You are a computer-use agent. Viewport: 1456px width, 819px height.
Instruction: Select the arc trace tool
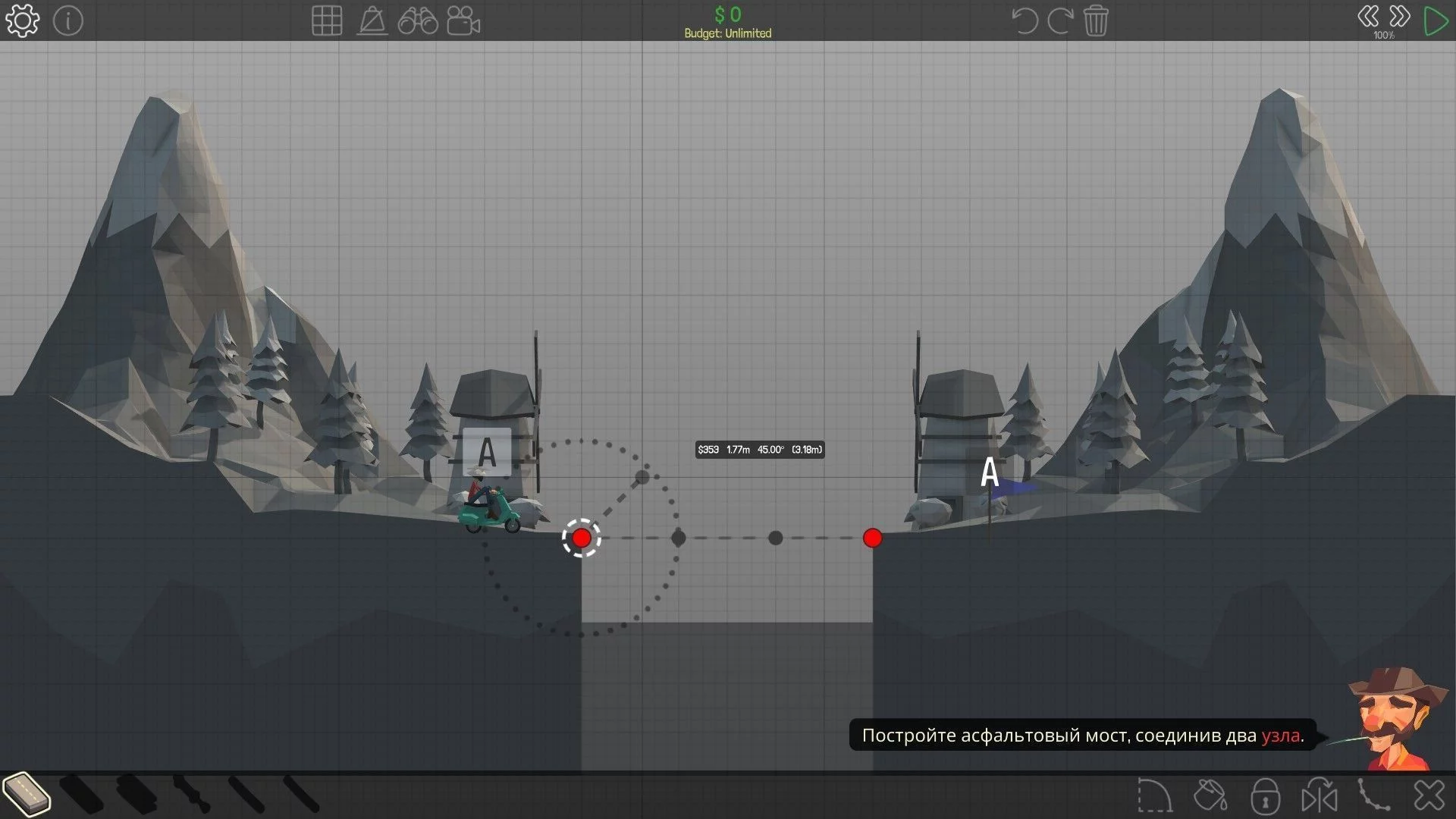1155,796
